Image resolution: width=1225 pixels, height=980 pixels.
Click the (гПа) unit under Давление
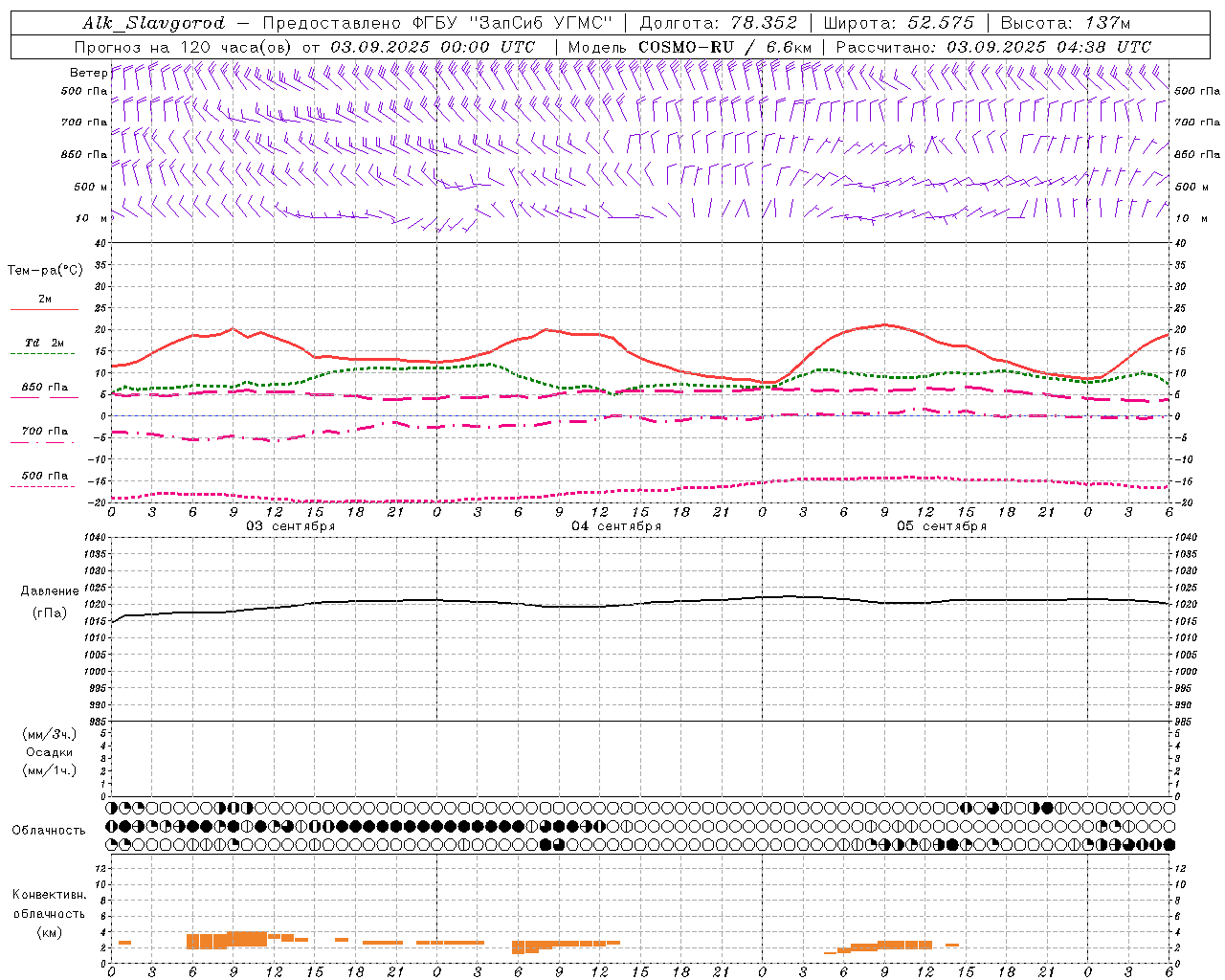50,613
